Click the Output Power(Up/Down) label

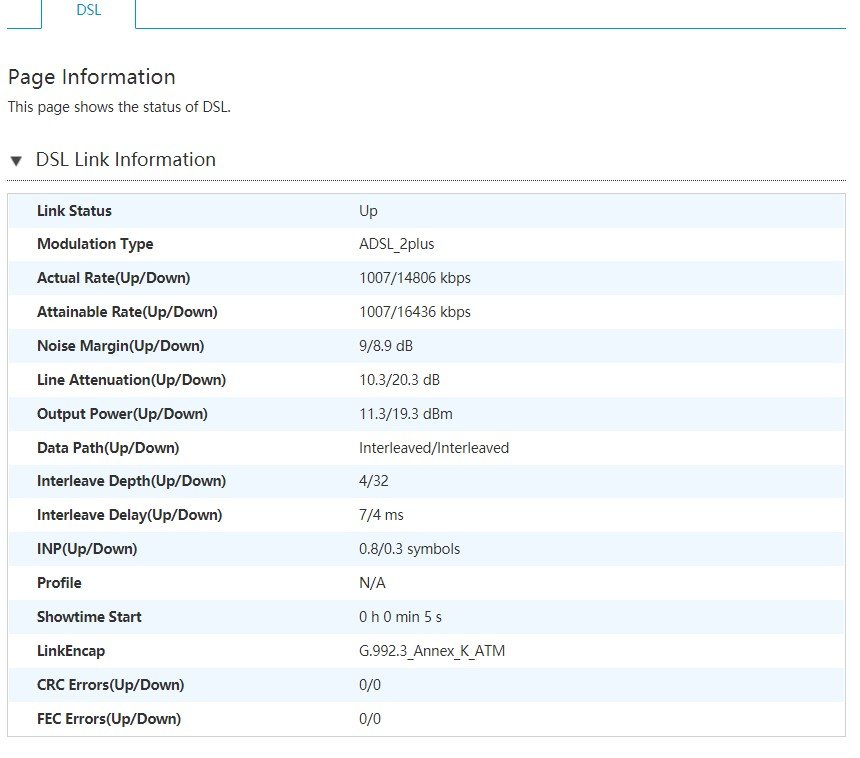[122, 414]
